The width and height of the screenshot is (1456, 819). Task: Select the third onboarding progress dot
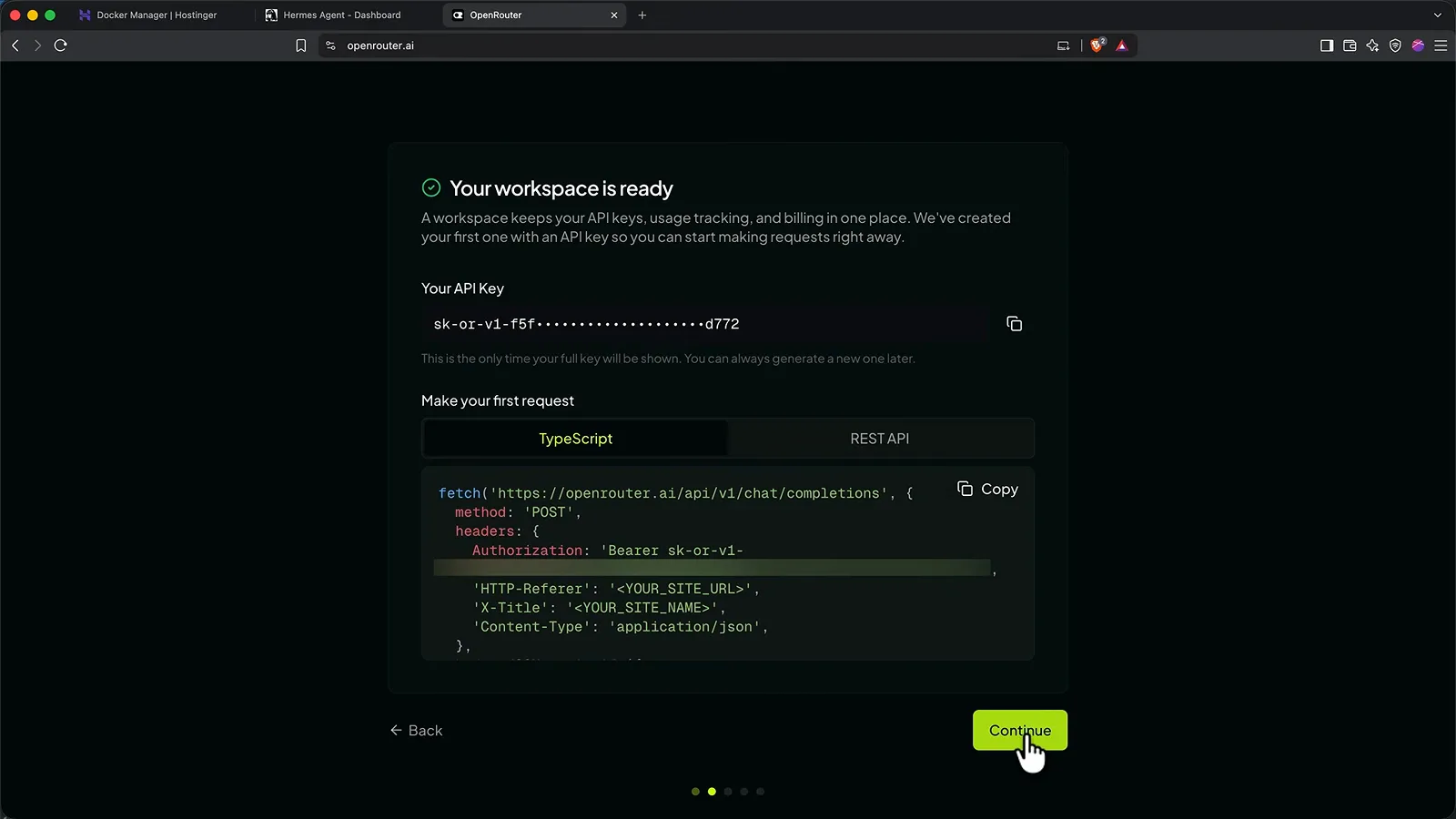tap(728, 792)
